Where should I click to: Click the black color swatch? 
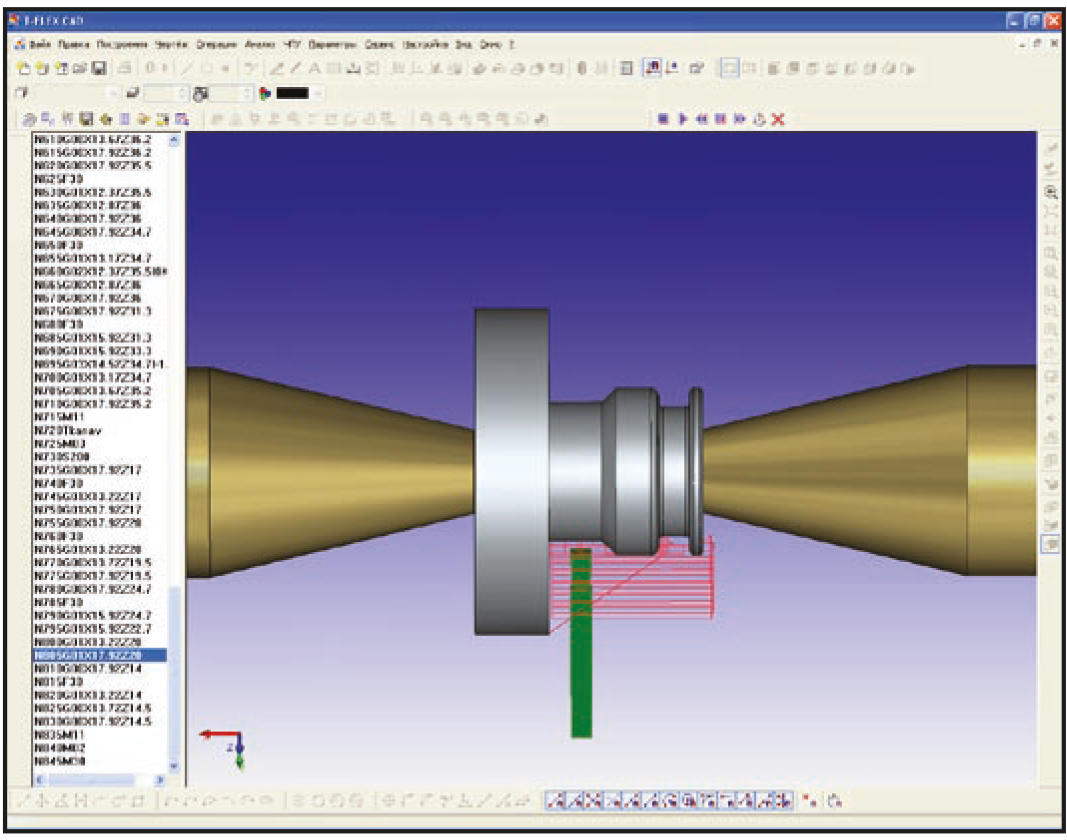pos(292,94)
